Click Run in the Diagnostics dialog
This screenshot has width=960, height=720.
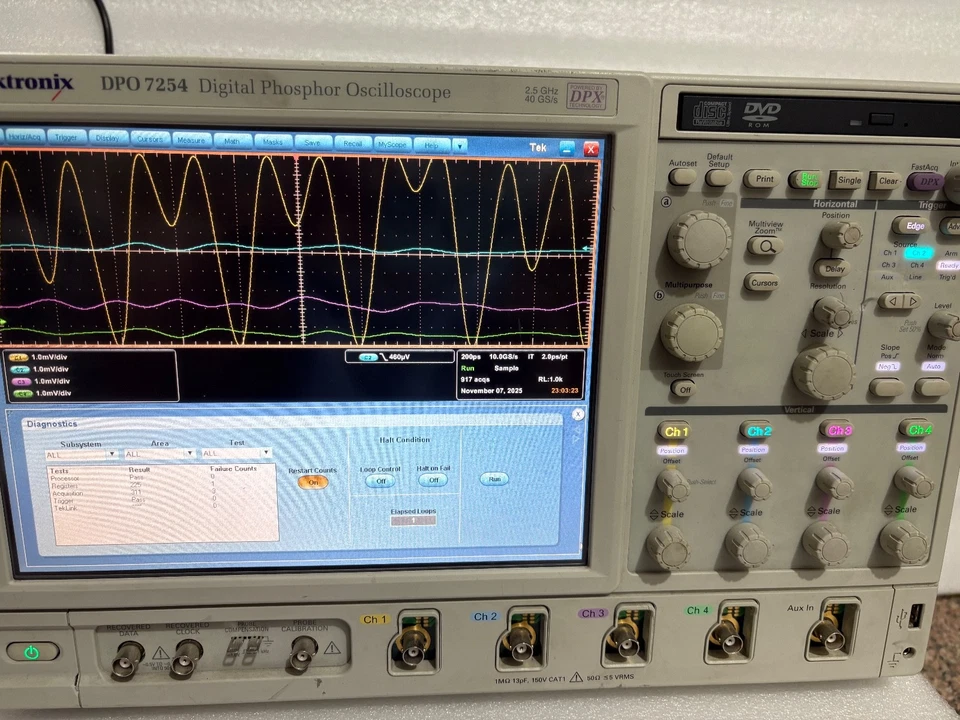[494, 479]
